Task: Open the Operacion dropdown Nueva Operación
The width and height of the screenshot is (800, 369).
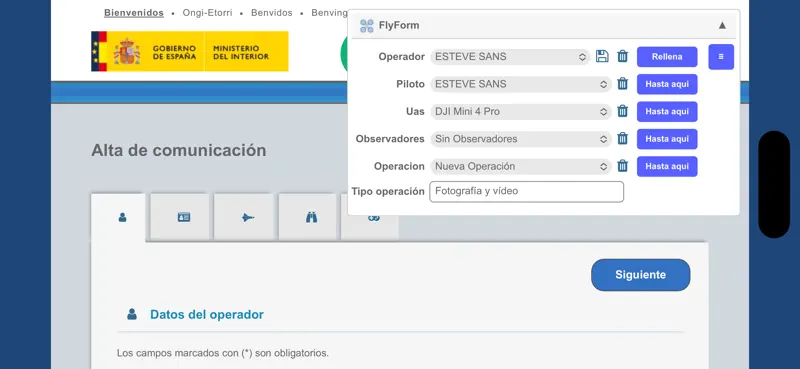Action: (520, 166)
